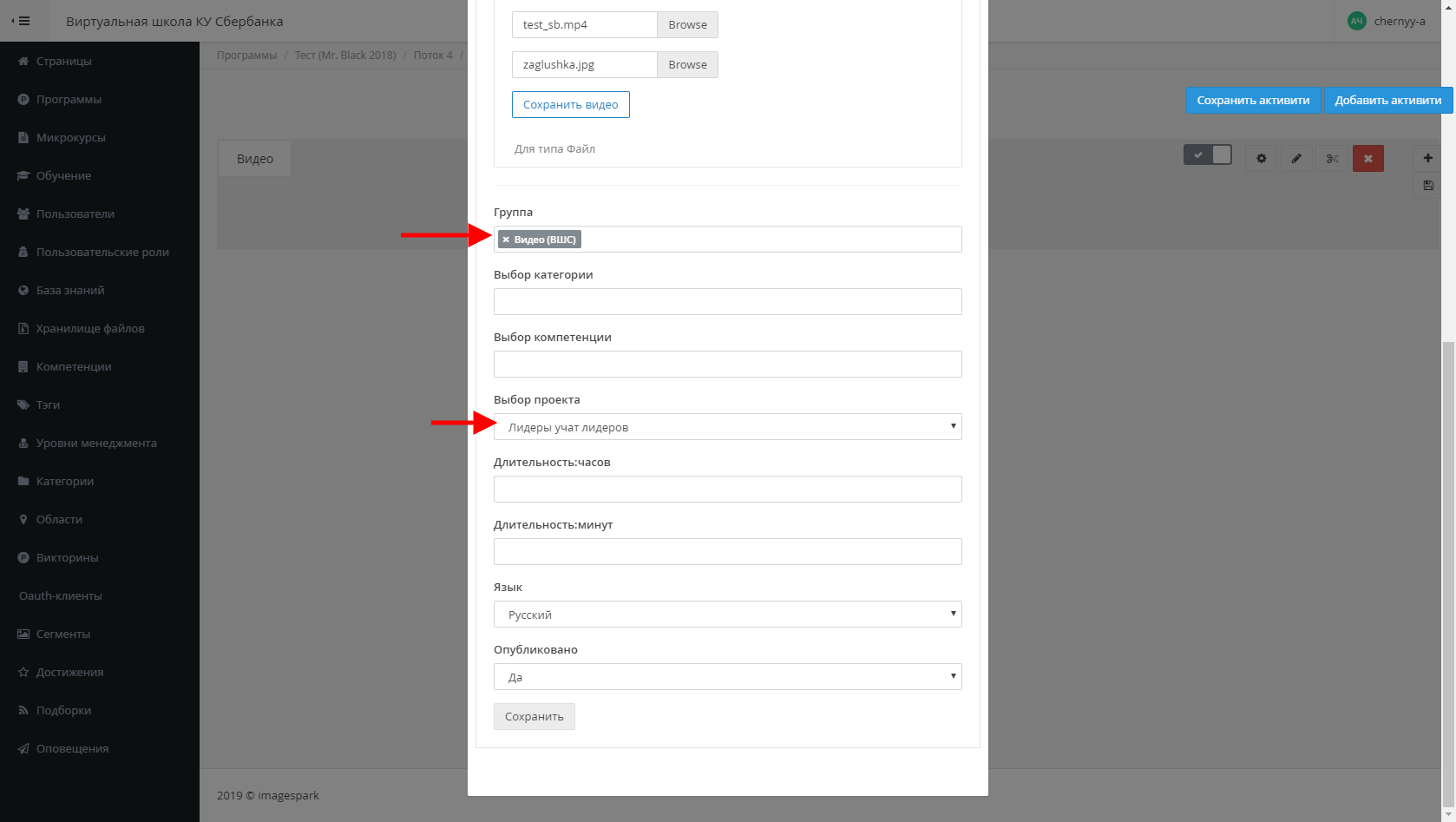This screenshot has height=822, width=1456.
Task: Open activity settings gear icon
Action: click(1262, 158)
